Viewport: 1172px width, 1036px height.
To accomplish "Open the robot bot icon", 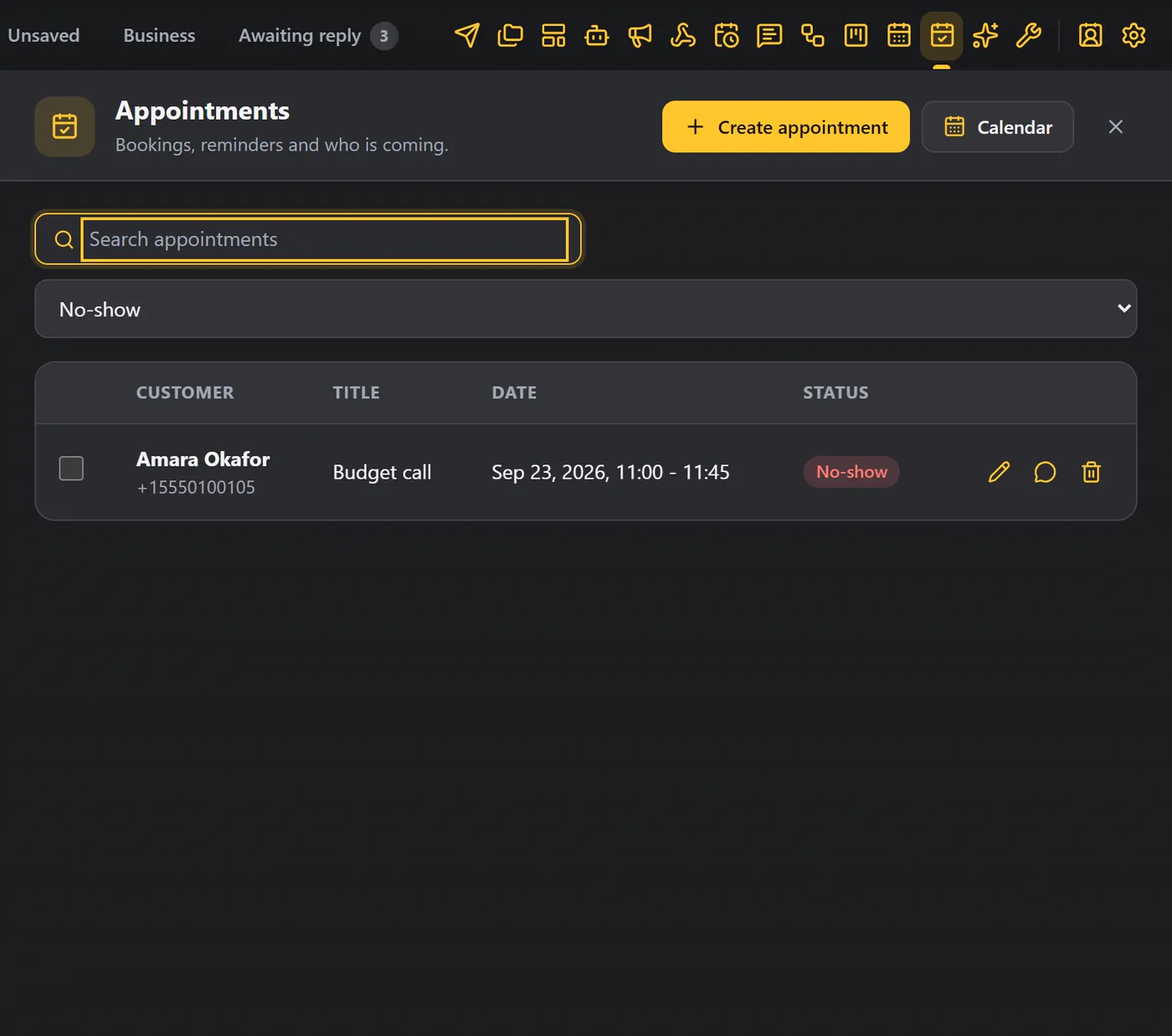I will pyautogui.click(x=597, y=35).
